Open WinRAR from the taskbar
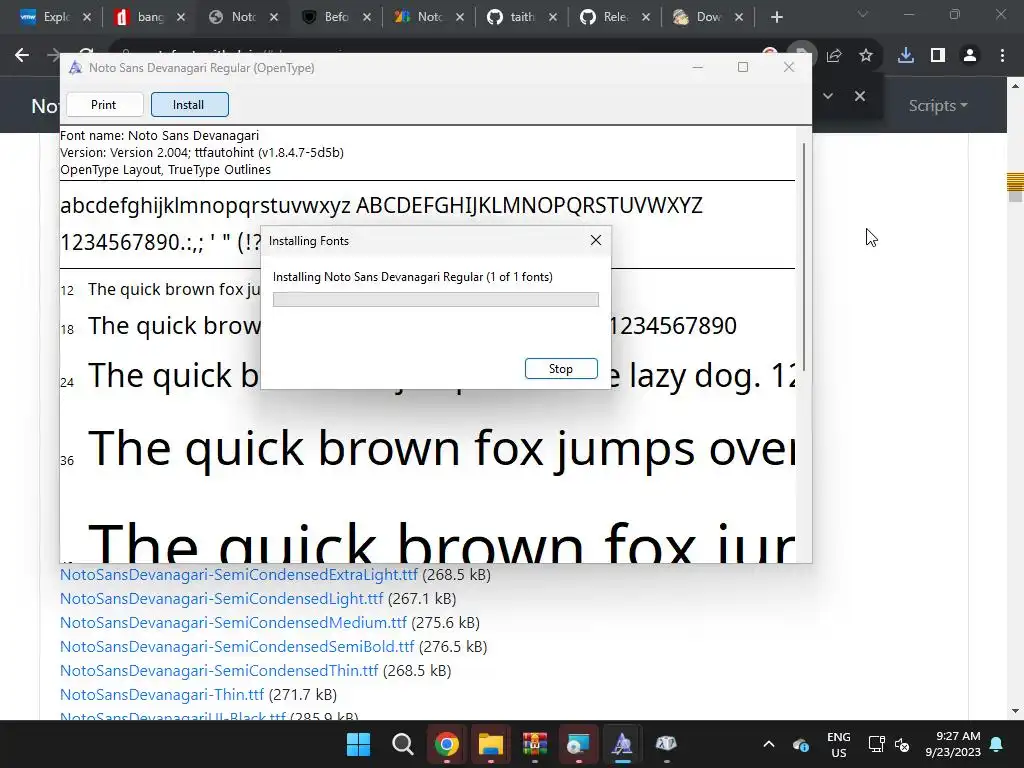The image size is (1024, 768). click(534, 744)
